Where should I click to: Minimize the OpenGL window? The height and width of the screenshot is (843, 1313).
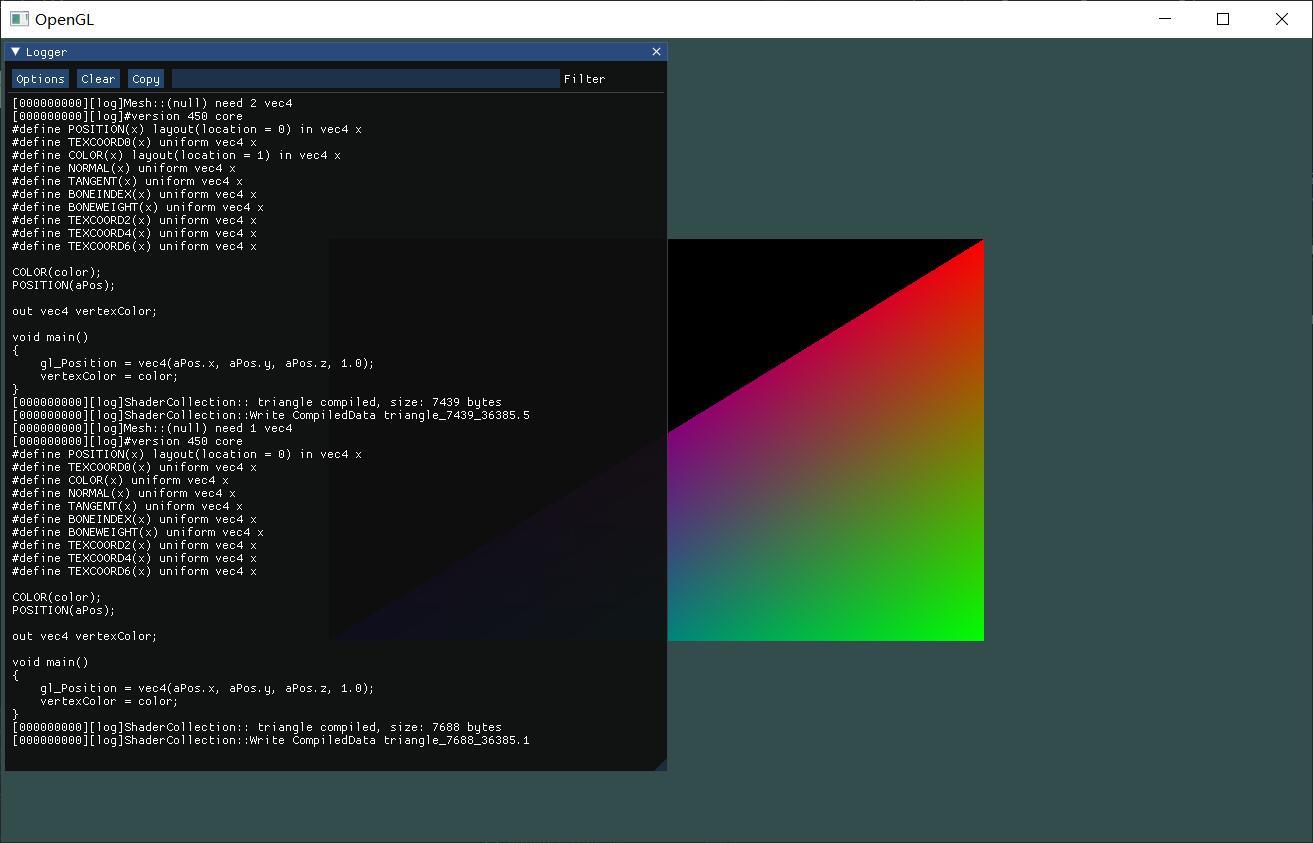click(1164, 19)
